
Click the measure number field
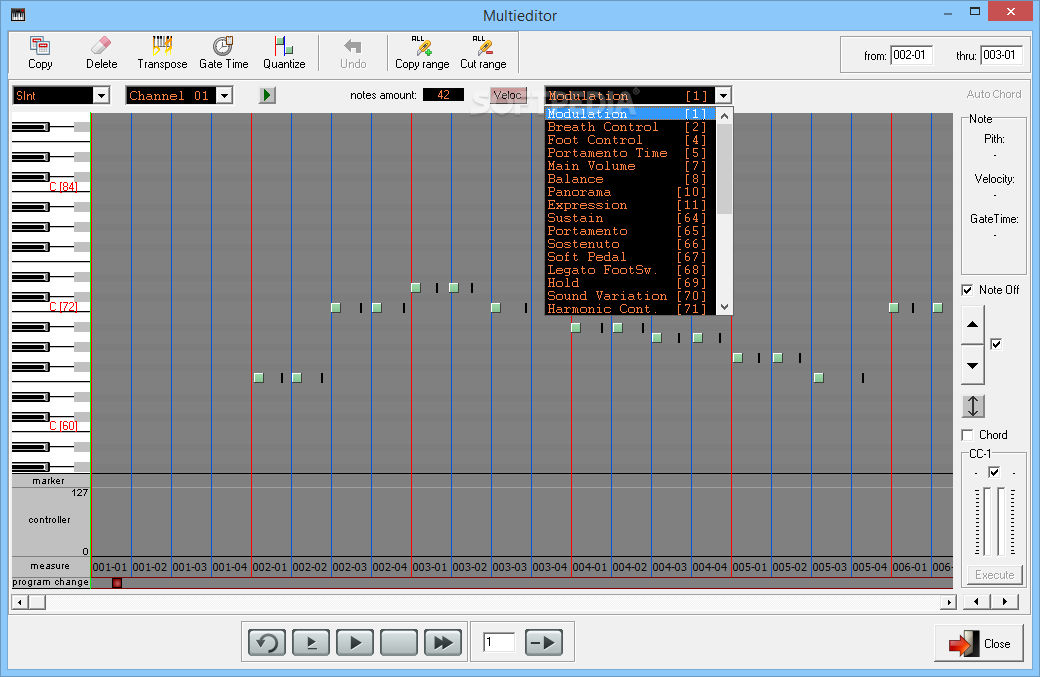pyautogui.click(x=499, y=642)
